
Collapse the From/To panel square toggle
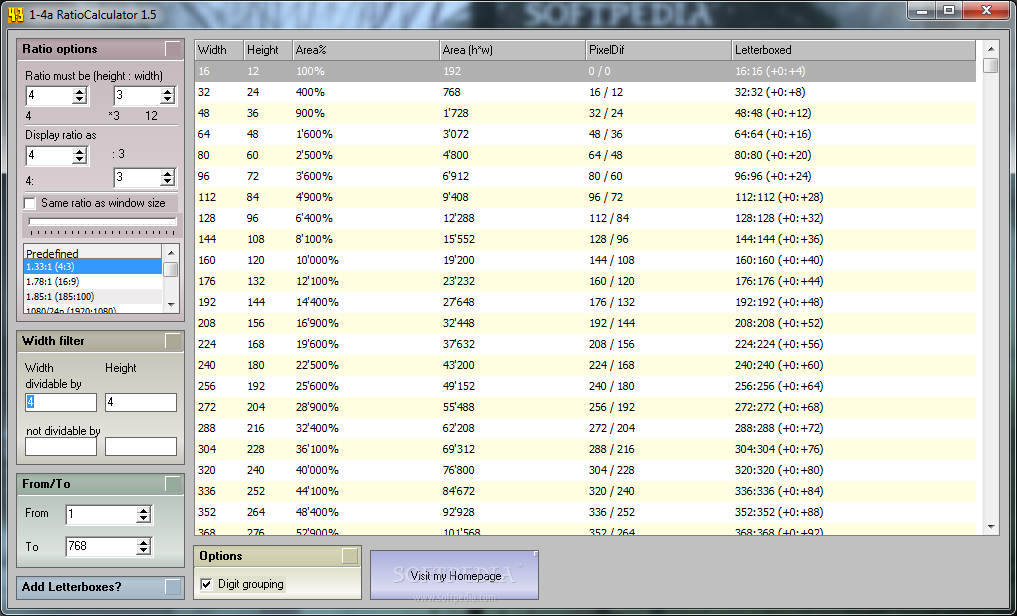coord(173,484)
